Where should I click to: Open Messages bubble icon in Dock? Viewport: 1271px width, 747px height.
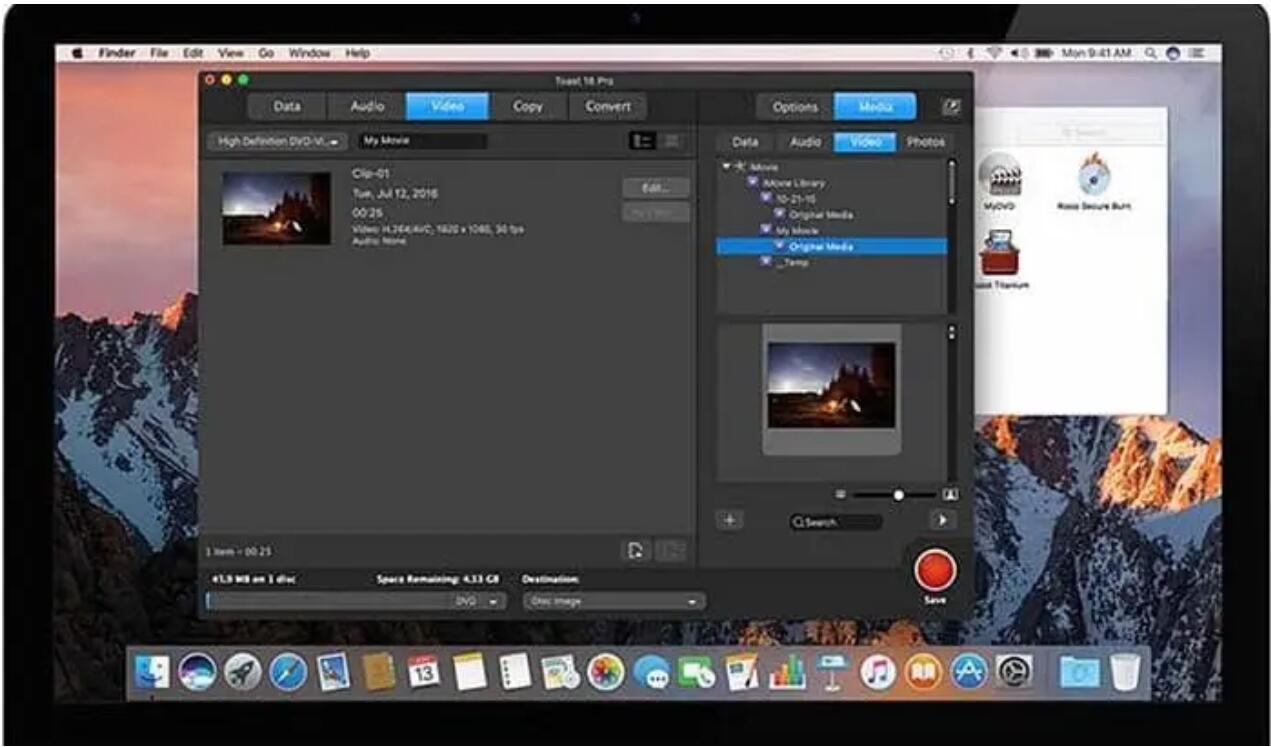tap(652, 673)
